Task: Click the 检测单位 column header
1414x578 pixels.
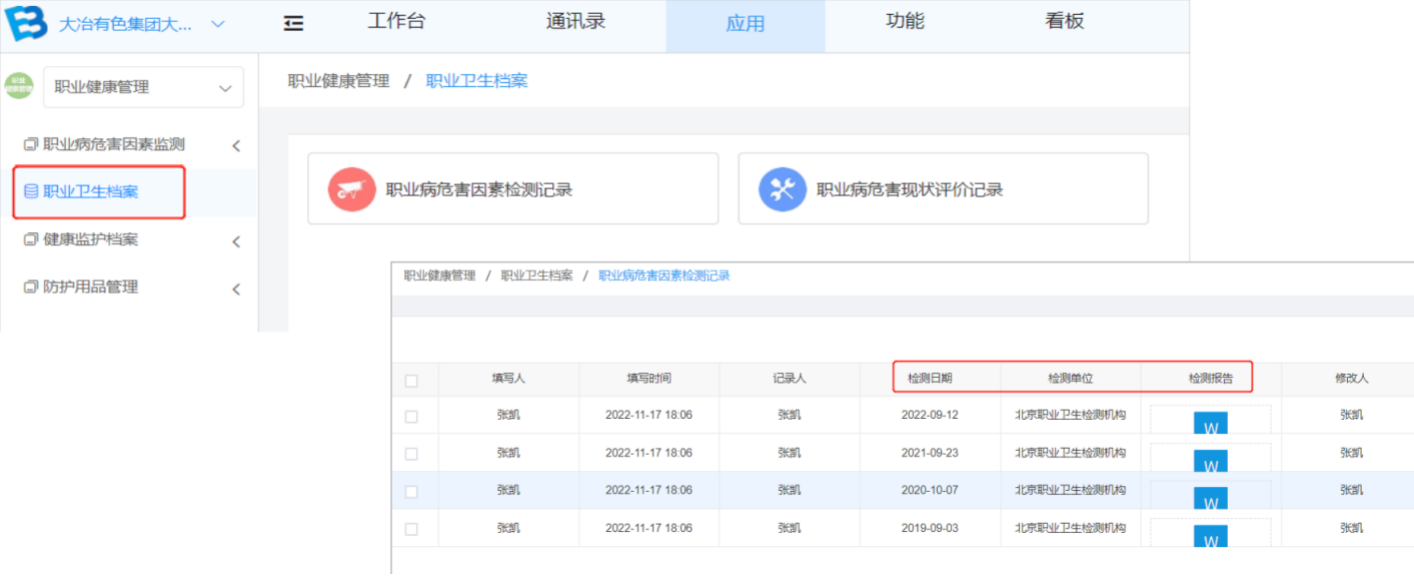Action: pos(1070,379)
